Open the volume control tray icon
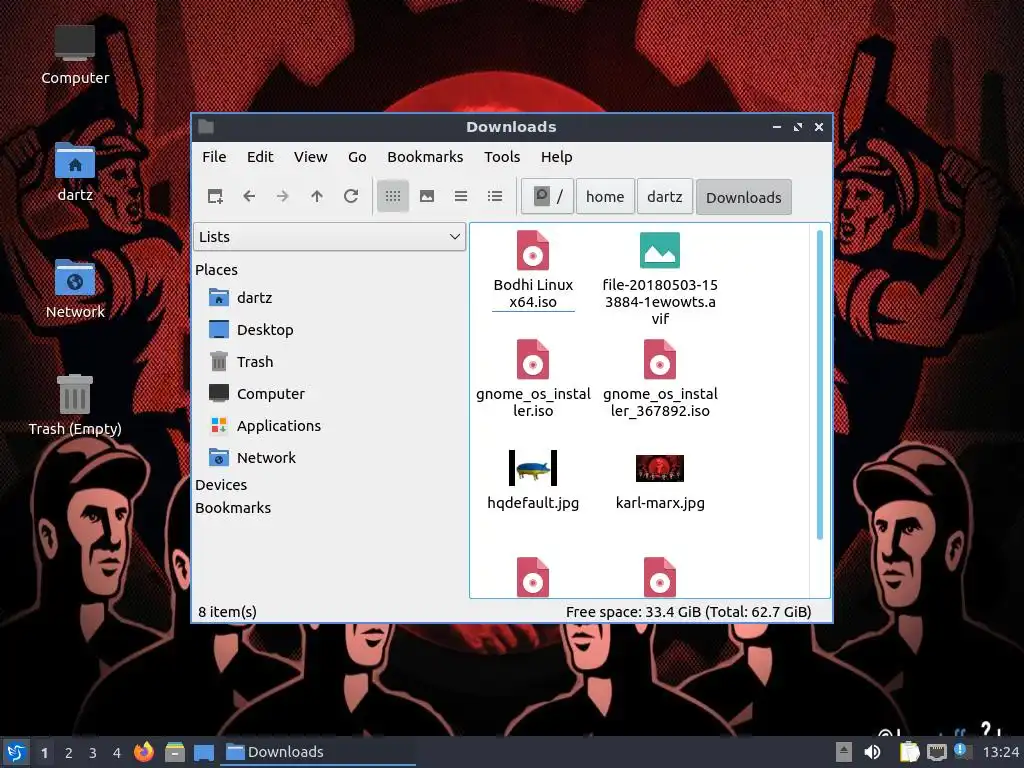Screen dimensions: 1024x768 (x=872, y=752)
